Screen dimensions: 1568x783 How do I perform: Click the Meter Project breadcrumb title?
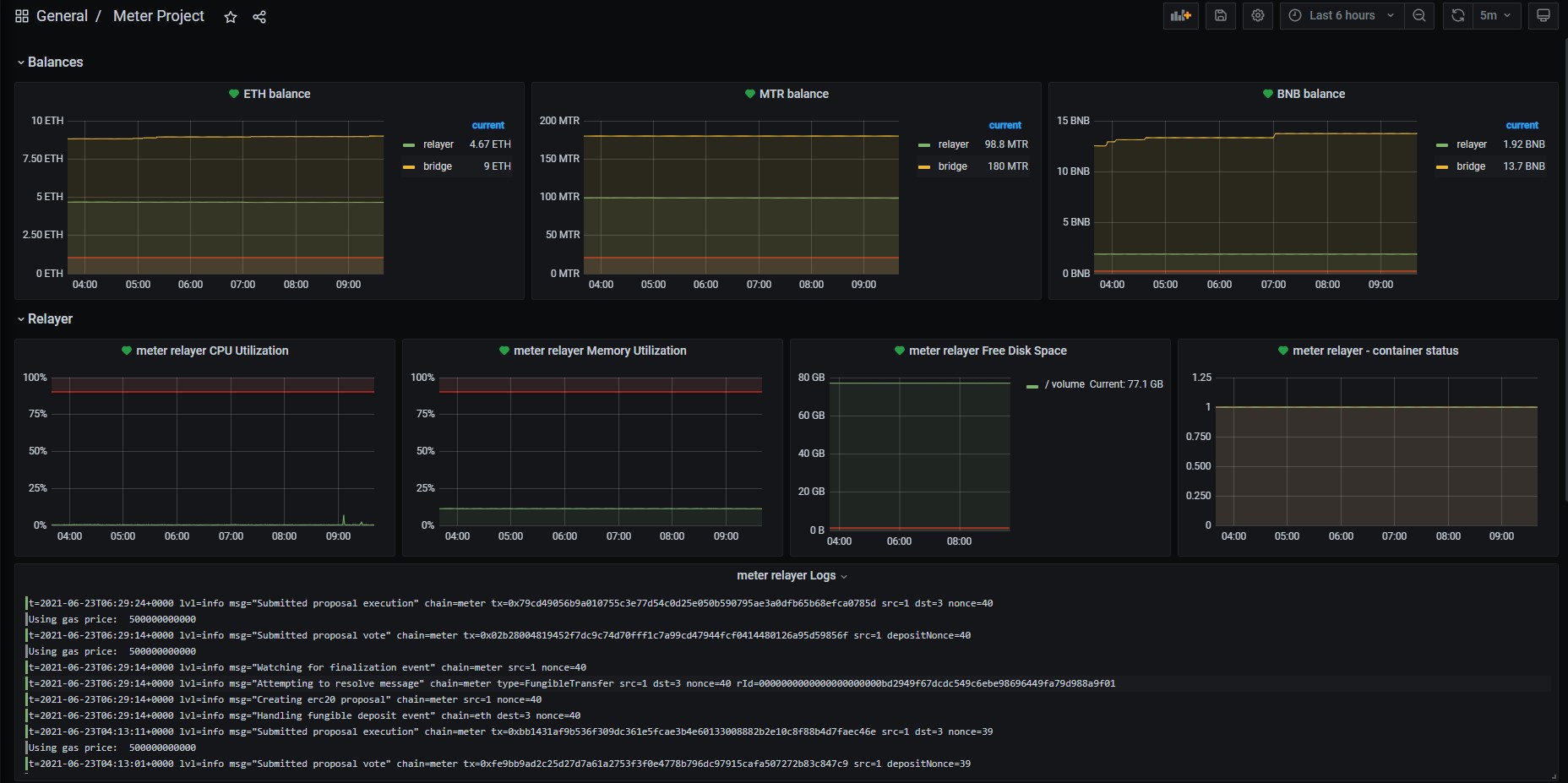point(159,16)
